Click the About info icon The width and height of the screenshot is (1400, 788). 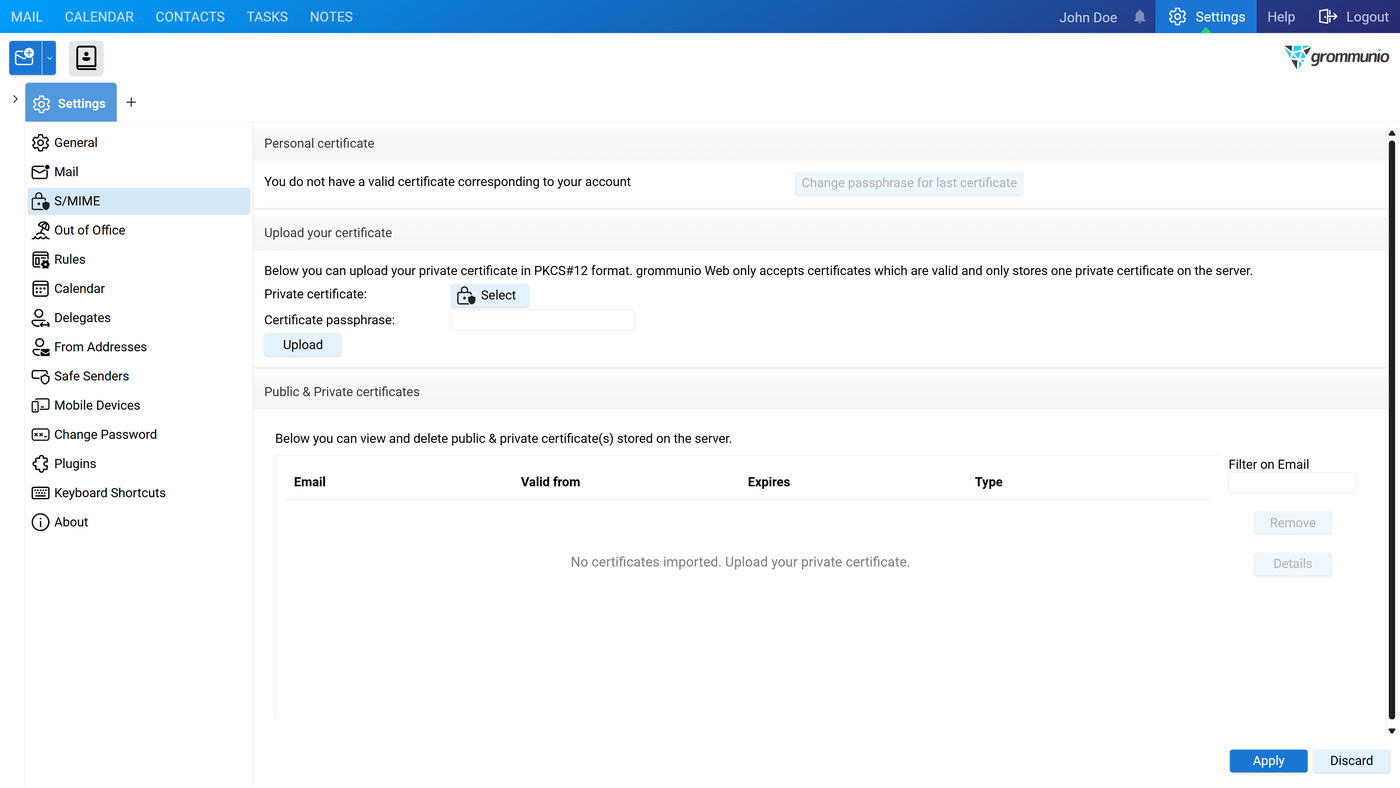pyautogui.click(x=40, y=522)
